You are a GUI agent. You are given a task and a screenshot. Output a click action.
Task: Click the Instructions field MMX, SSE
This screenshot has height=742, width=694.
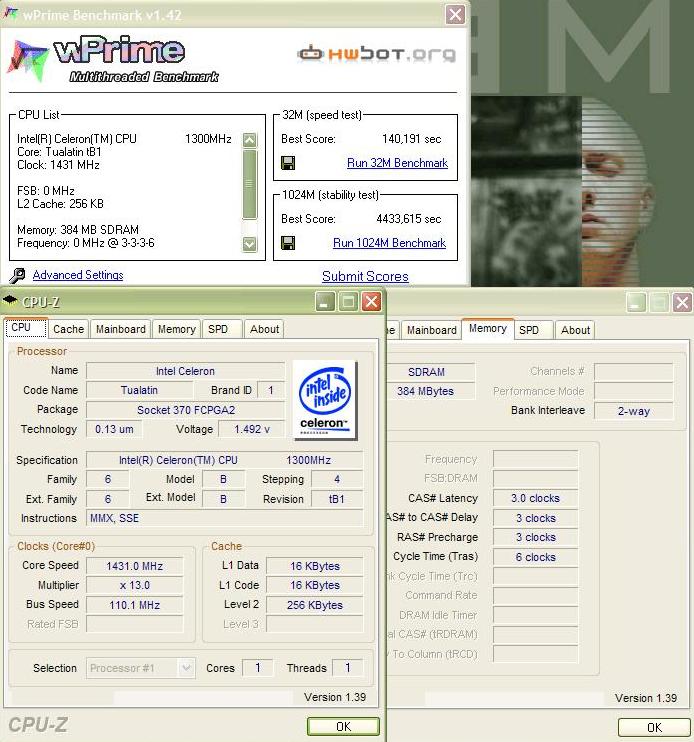click(x=225, y=518)
